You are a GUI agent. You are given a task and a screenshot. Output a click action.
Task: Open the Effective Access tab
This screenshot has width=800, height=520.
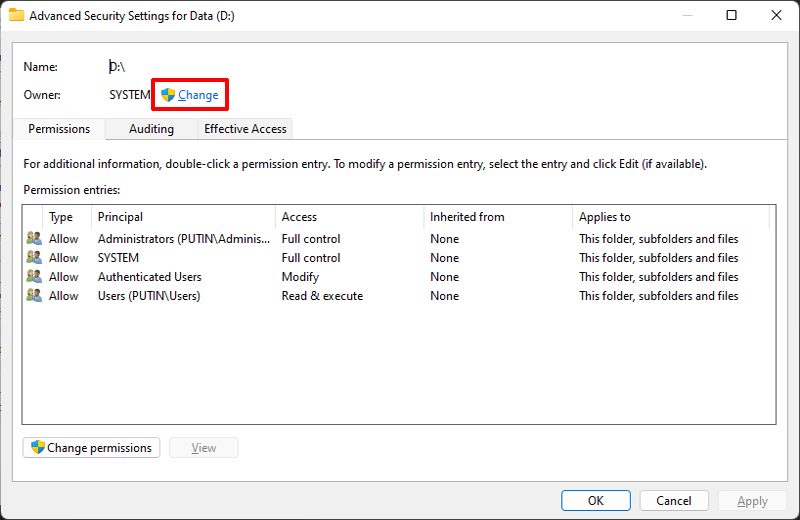click(245, 129)
